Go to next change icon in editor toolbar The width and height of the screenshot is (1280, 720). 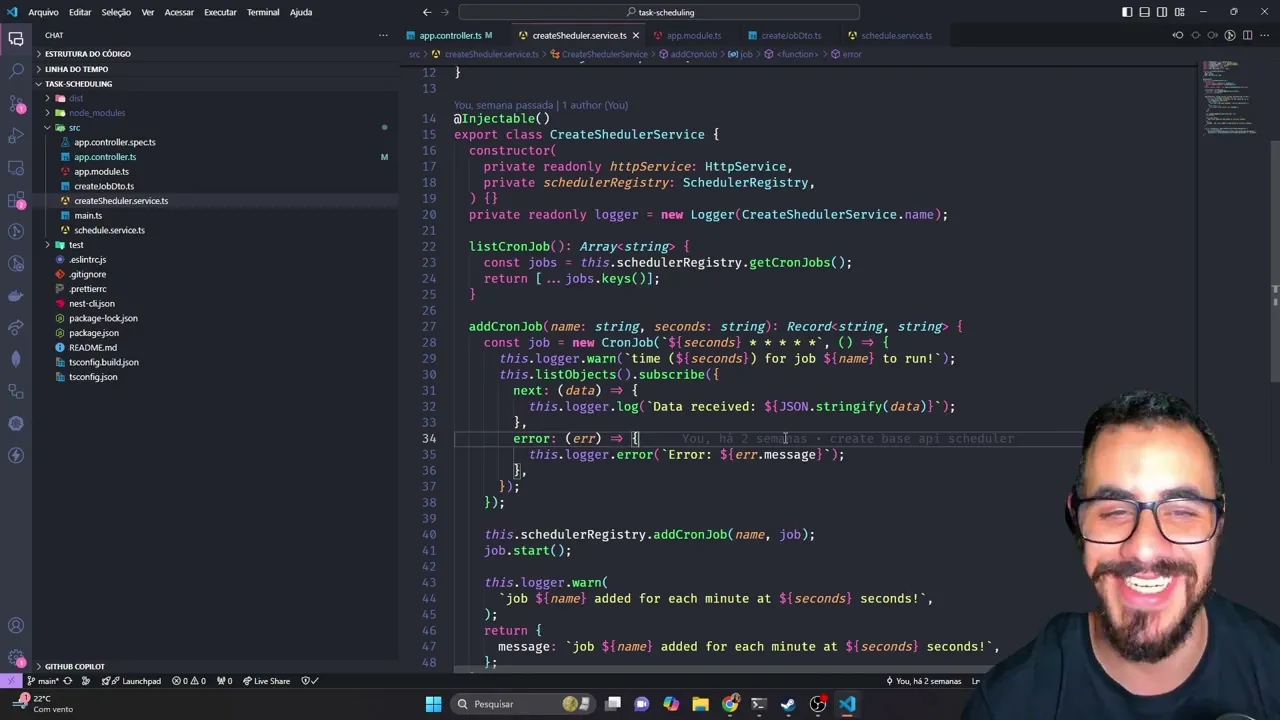coord(1212,35)
